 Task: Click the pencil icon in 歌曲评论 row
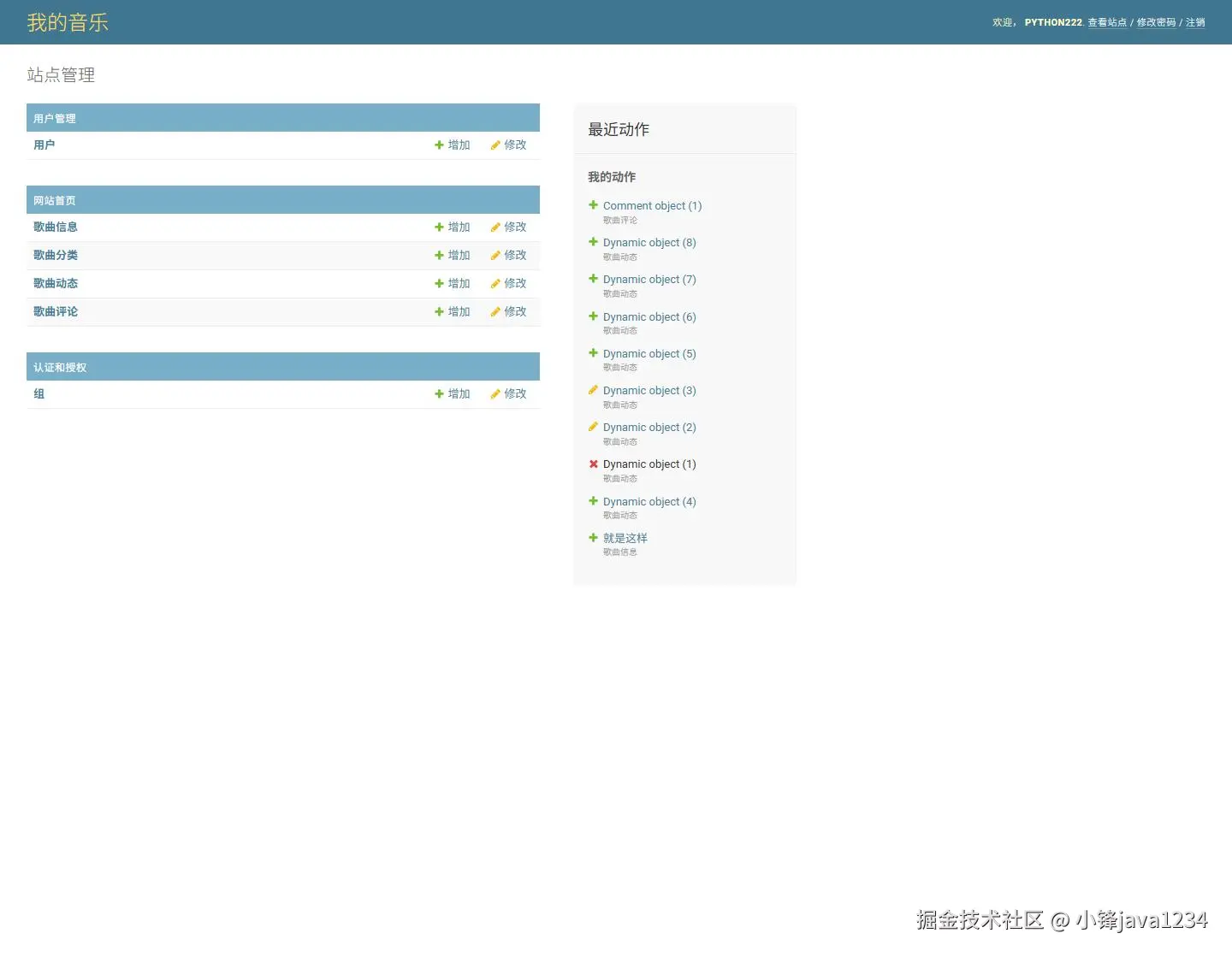tap(495, 312)
